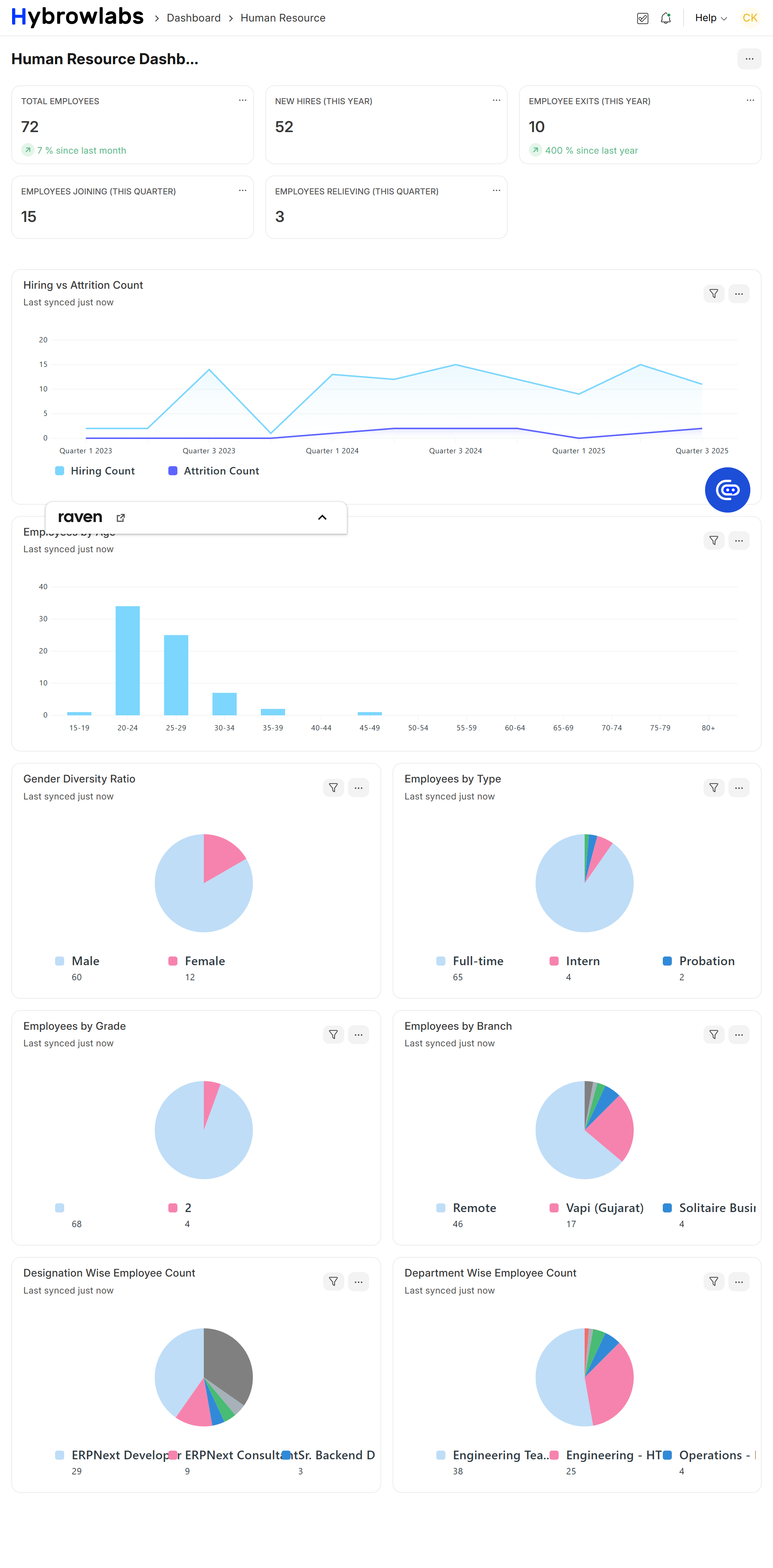Open Employee Exits card options

pyautogui.click(x=750, y=100)
